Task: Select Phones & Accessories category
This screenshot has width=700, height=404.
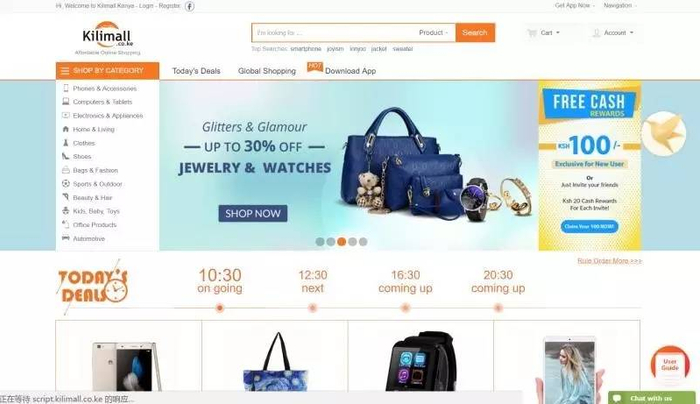Action: [x=104, y=88]
